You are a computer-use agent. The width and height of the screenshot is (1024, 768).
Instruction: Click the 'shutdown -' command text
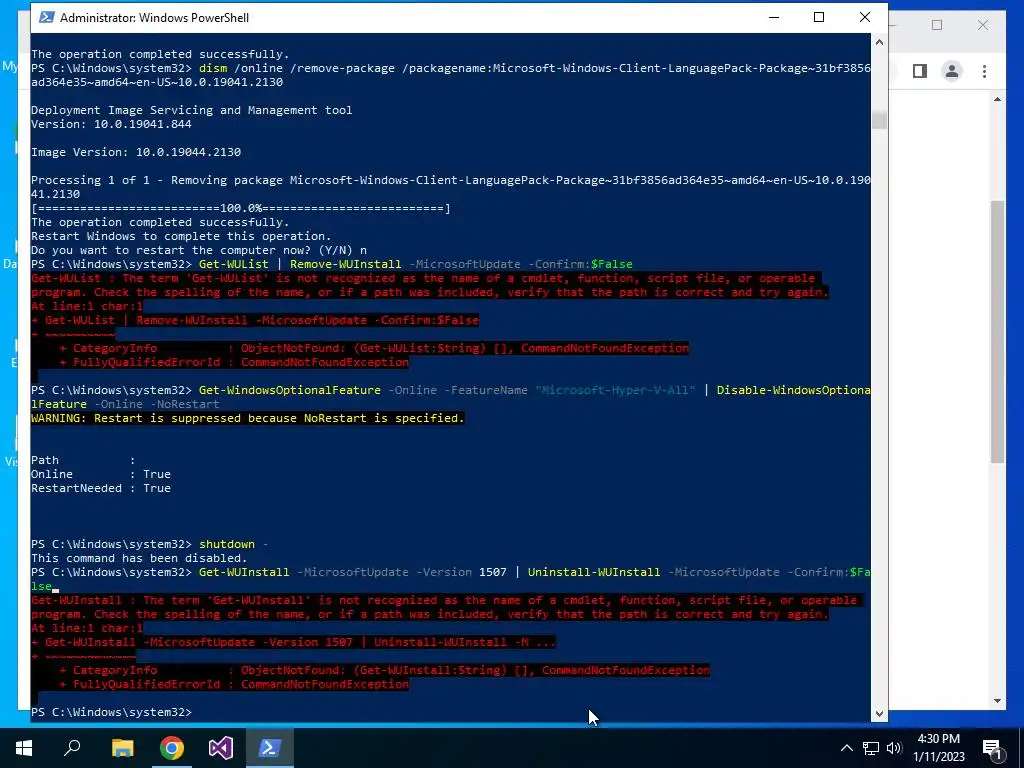click(x=233, y=544)
